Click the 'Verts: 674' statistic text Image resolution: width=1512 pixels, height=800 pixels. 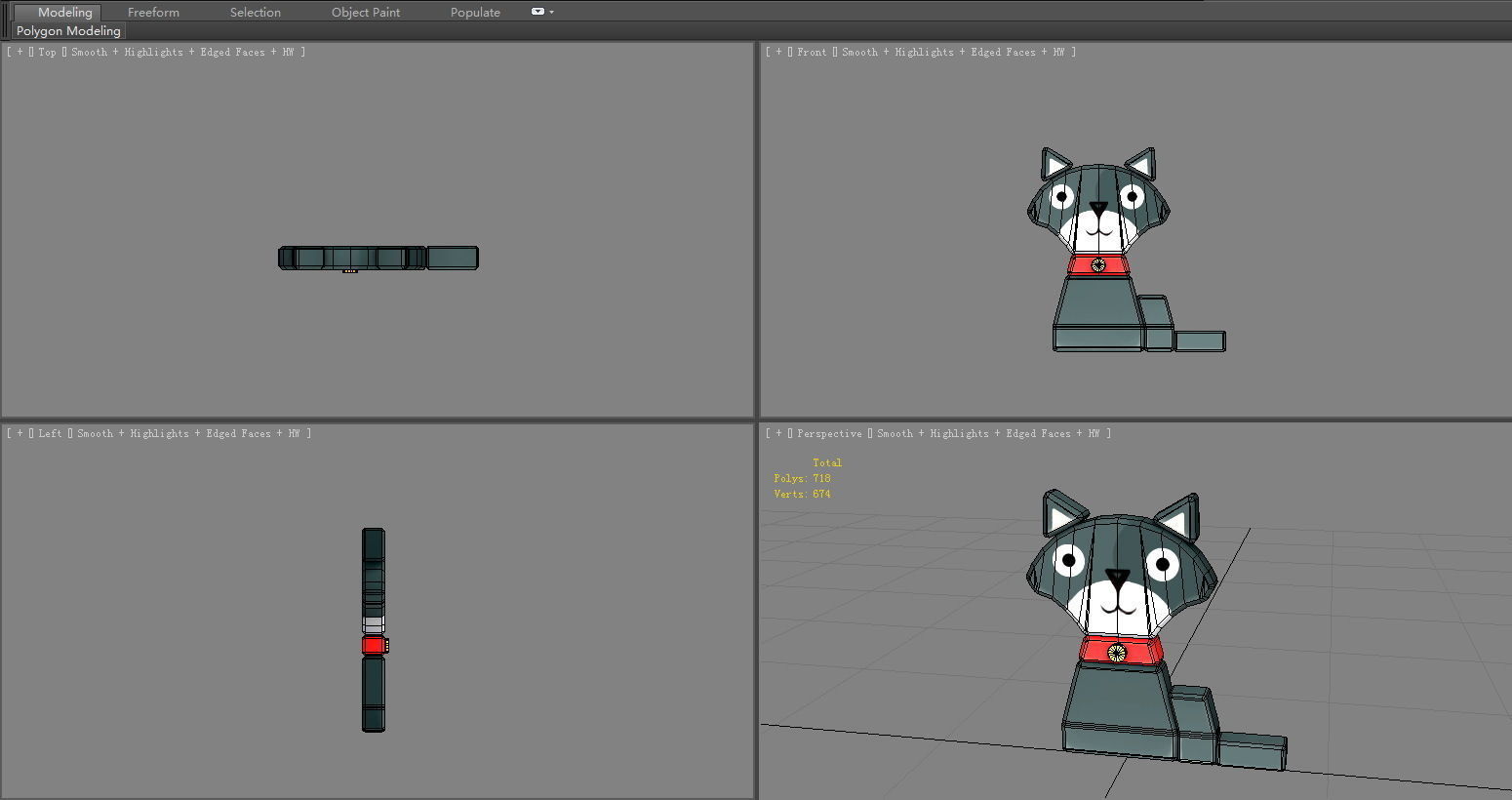tap(802, 494)
